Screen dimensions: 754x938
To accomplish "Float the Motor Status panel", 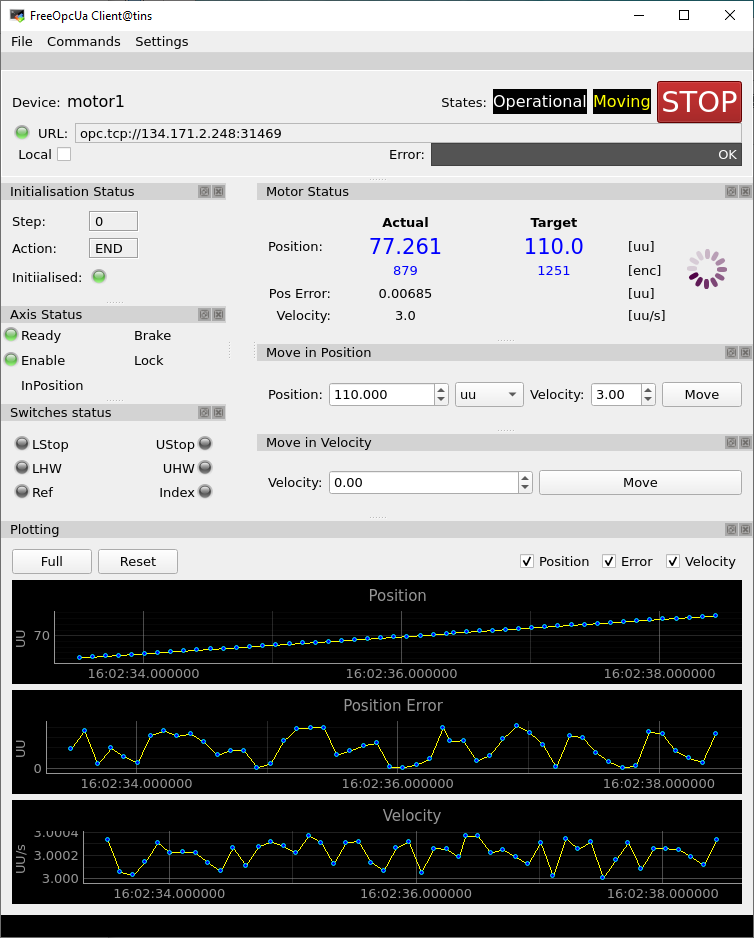I will (x=731, y=191).
